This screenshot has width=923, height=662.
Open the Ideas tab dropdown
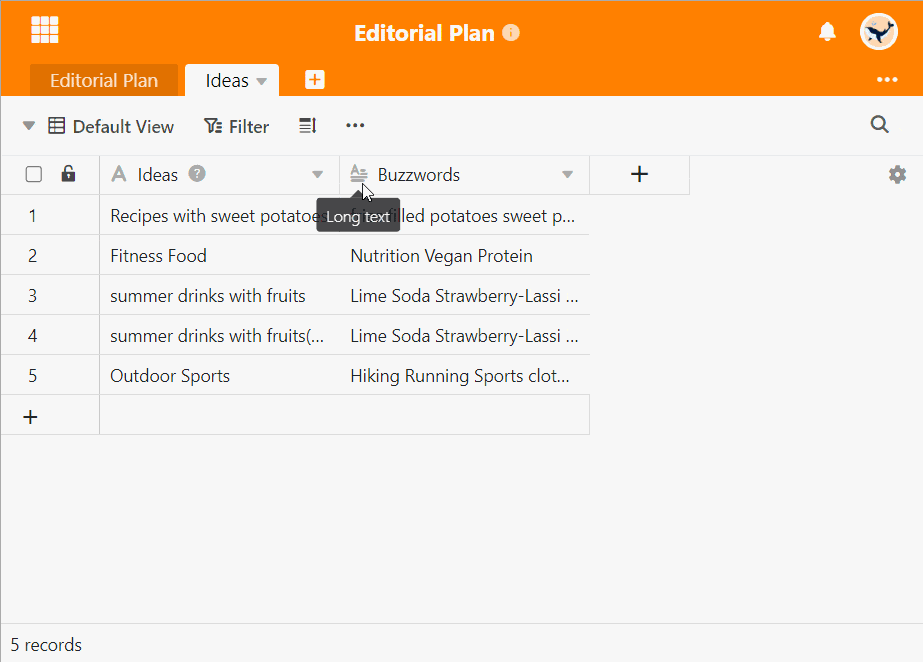point(262,81)
